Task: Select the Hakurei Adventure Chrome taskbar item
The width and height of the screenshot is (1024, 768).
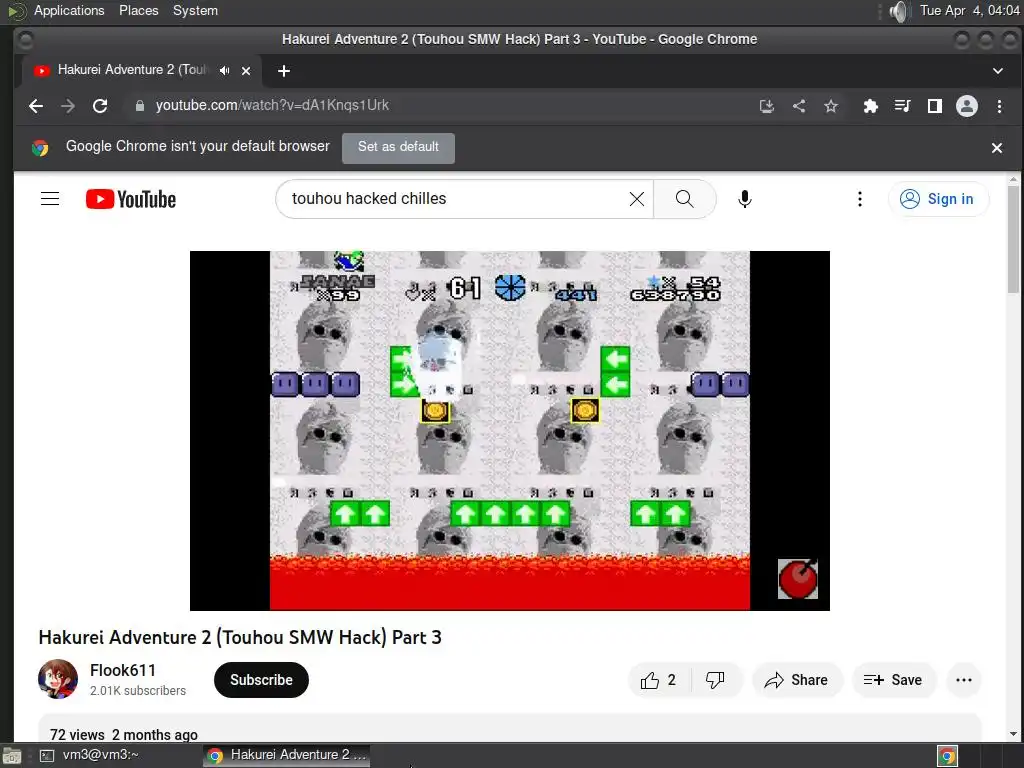Action: pos(286,755)
